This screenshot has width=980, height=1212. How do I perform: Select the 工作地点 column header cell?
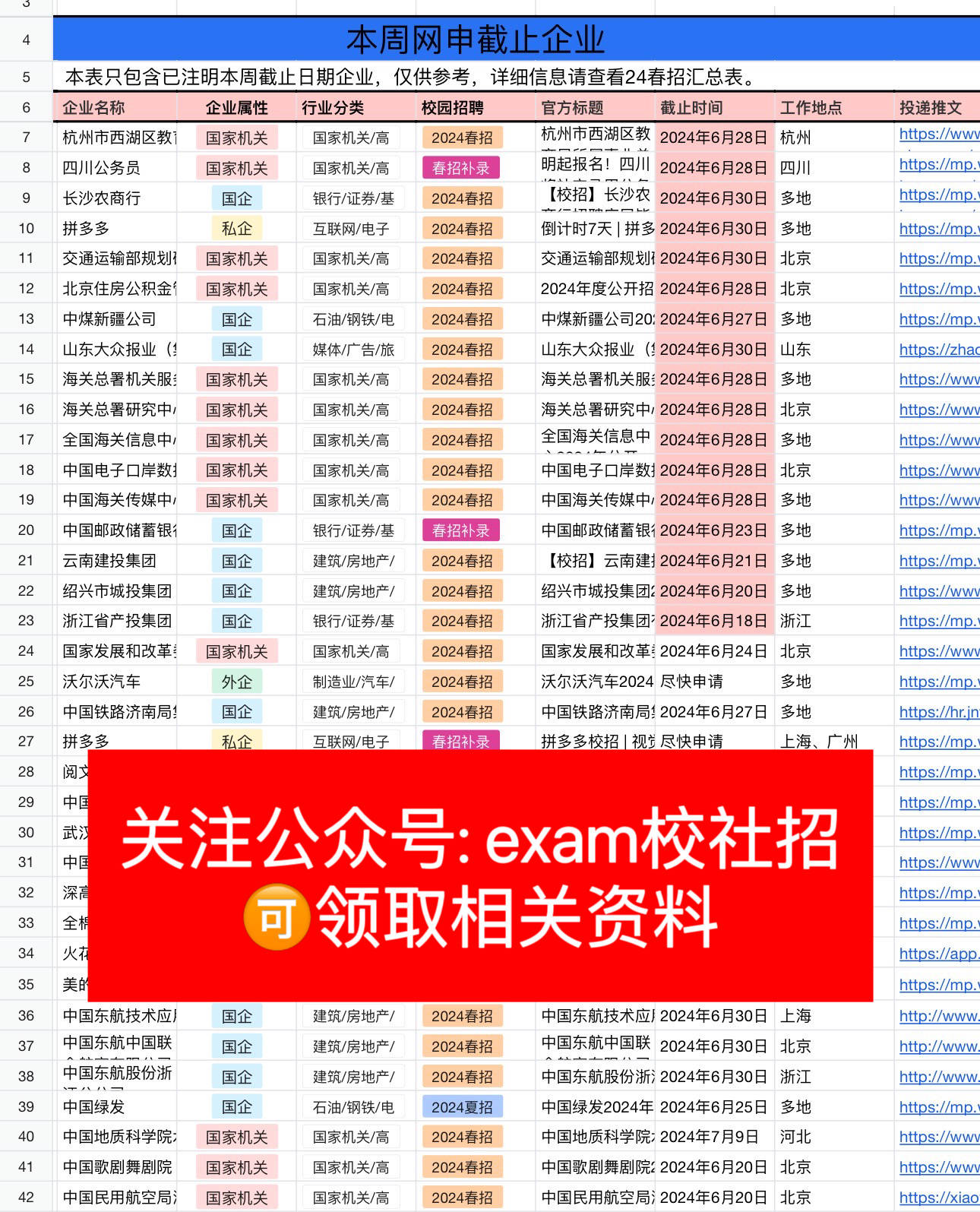[x=833, y=107]
